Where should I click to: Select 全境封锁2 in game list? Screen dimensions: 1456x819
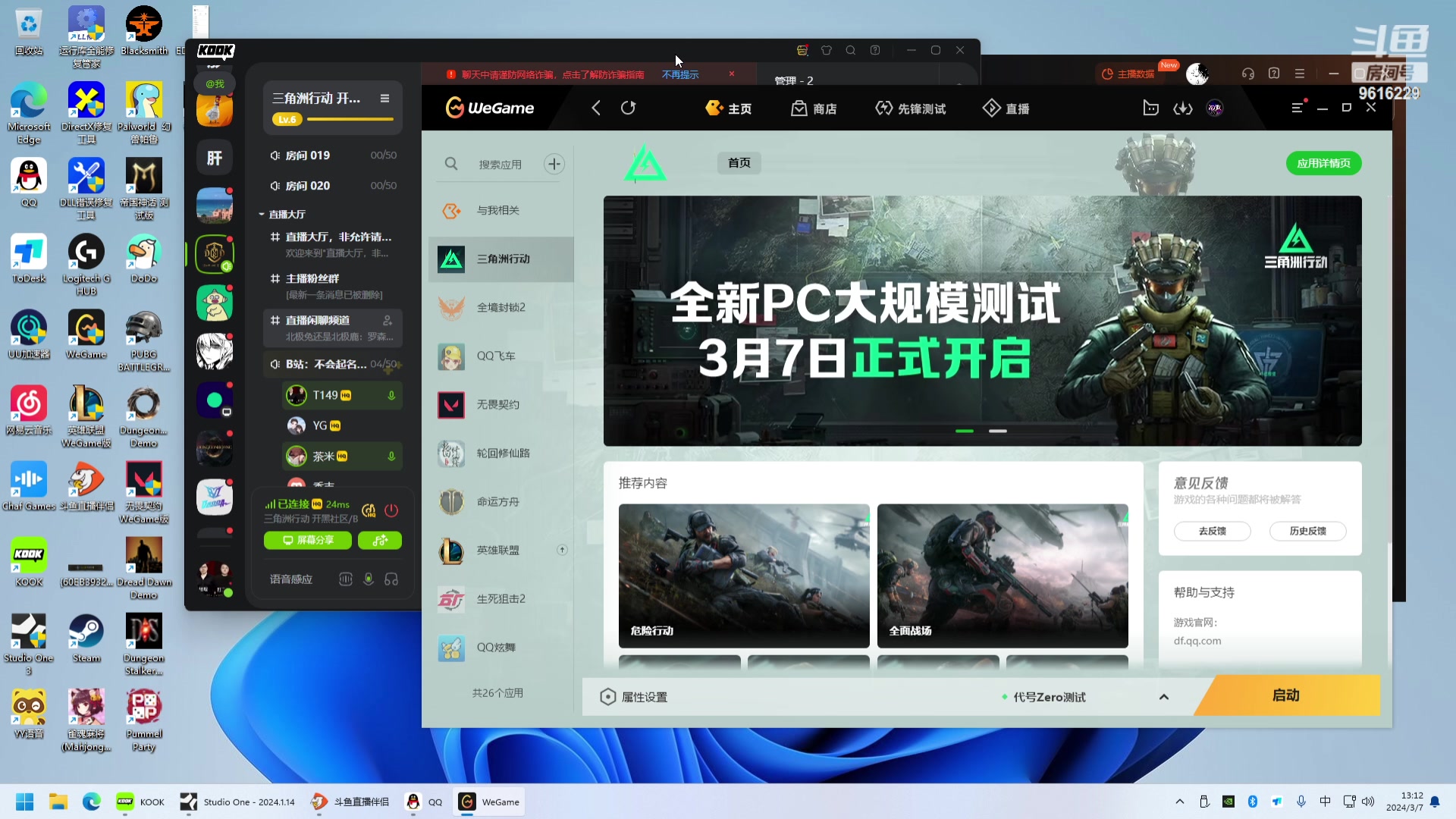click(500, 307)
